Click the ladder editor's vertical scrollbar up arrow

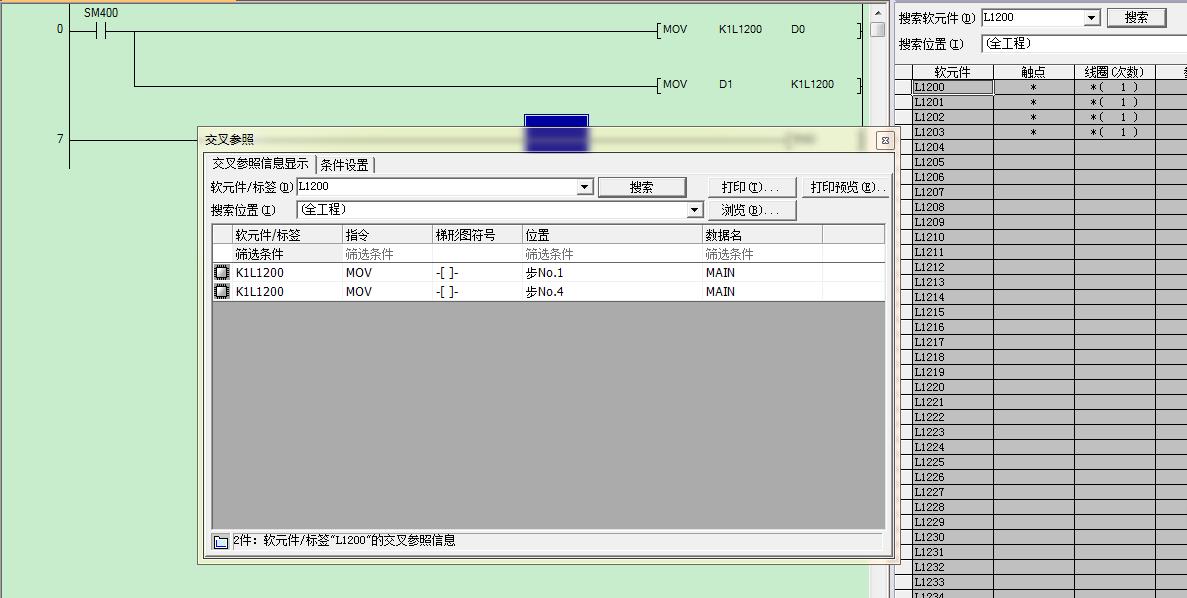coord(877,10)
